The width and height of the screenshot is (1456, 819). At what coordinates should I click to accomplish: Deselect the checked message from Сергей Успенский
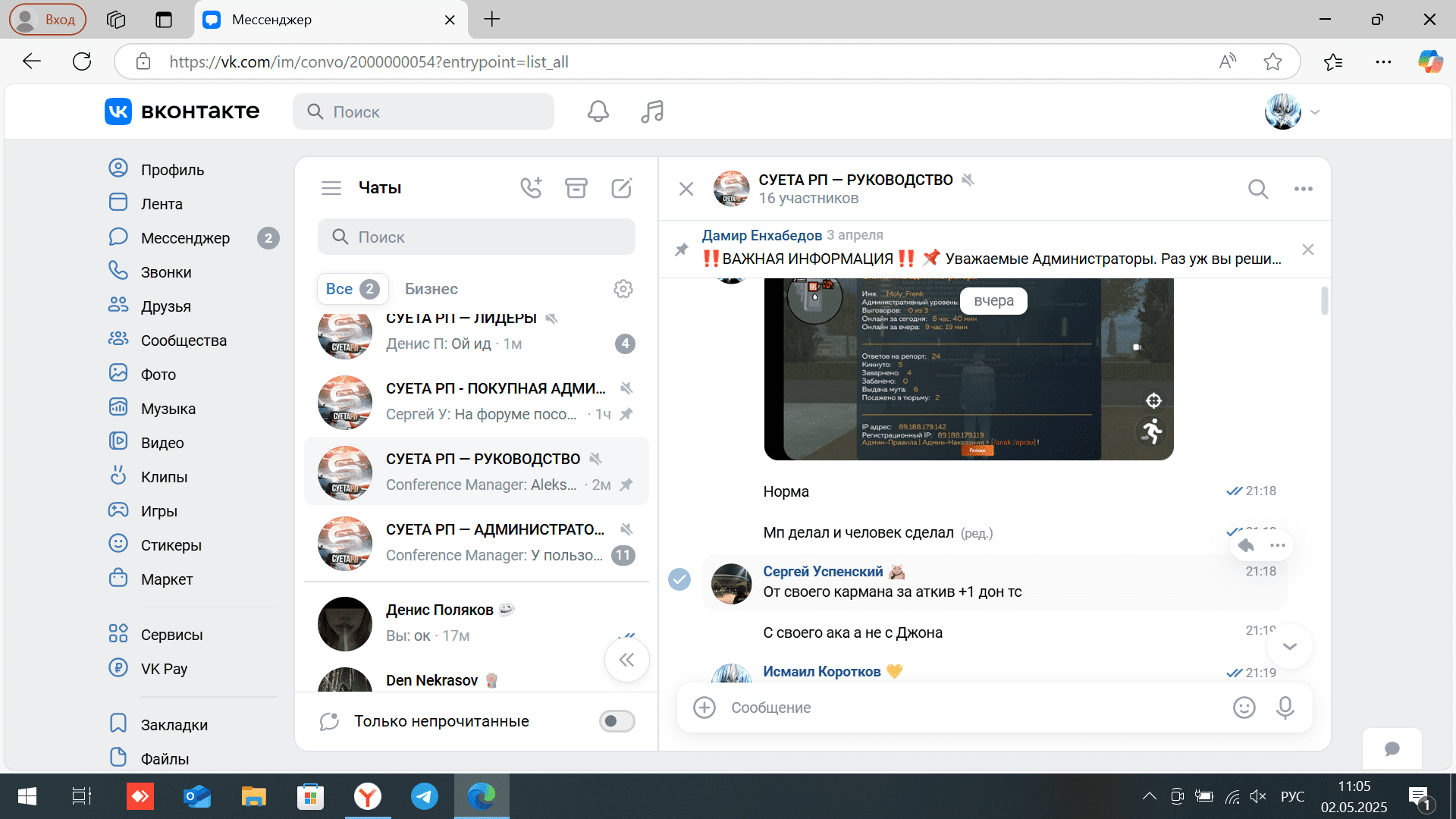(x=679, y=579)
